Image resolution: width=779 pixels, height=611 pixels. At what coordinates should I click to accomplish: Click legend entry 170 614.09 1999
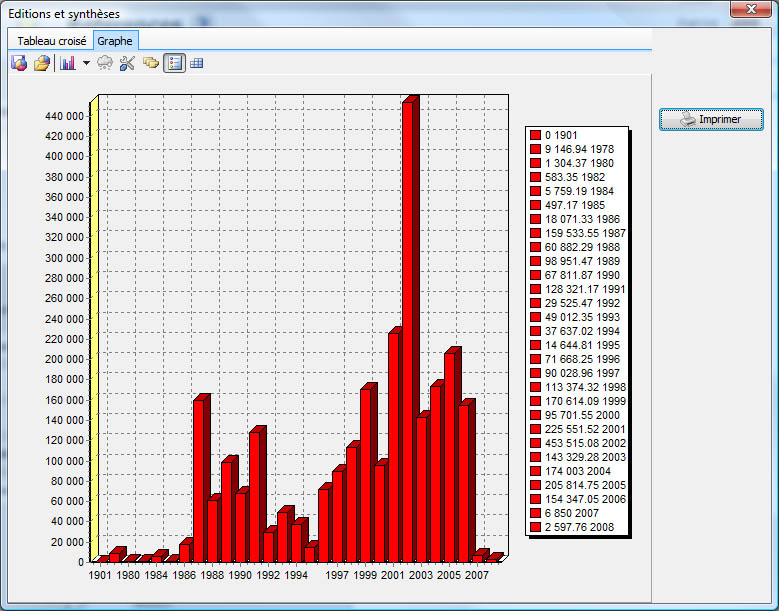tap(578, 401)
